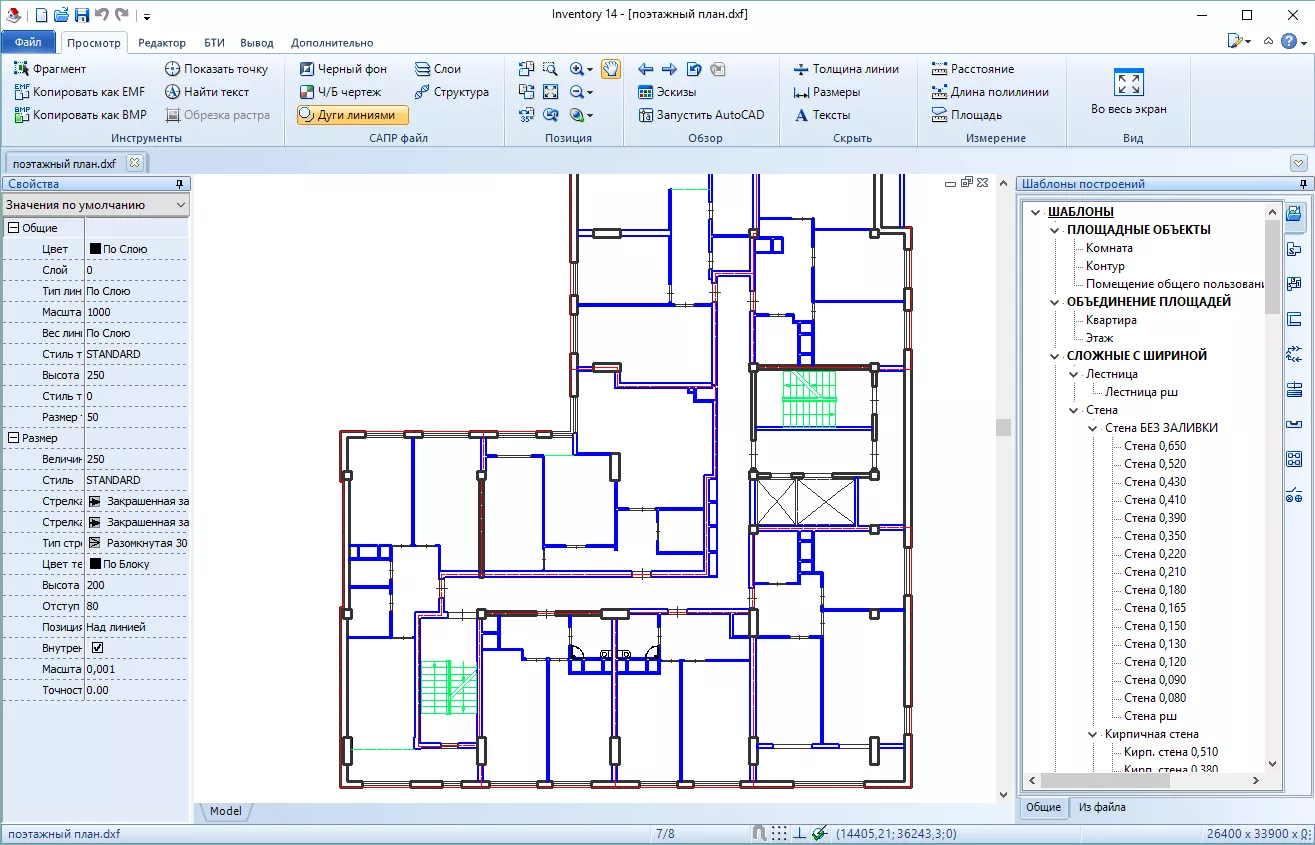Viewport: 1315px width, 845px height.
Task: Click the Save icon in quick access toolbar
Action: tap(82, 15)
